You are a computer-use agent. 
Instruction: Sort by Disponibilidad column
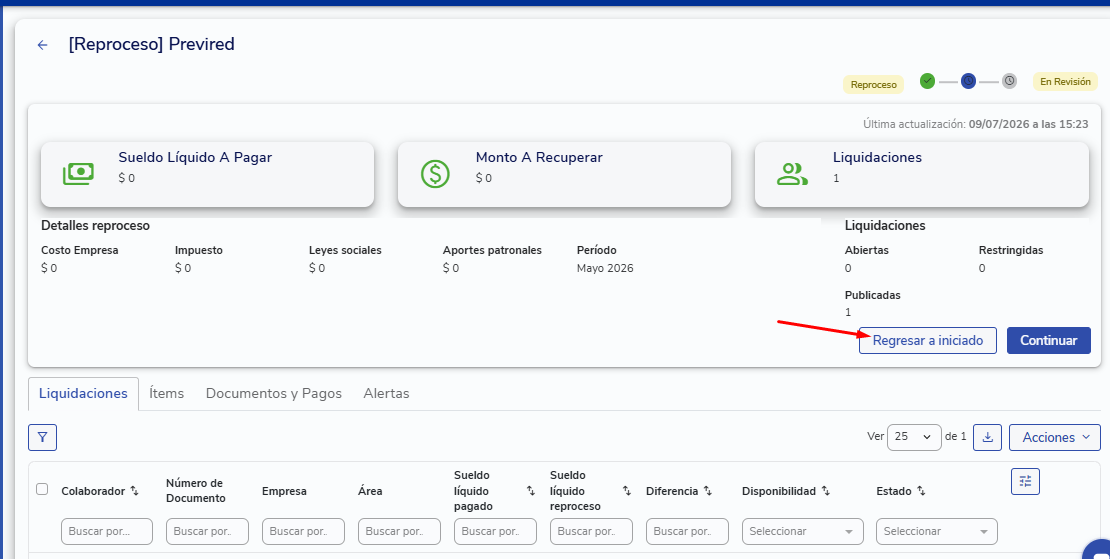point(825,491)
